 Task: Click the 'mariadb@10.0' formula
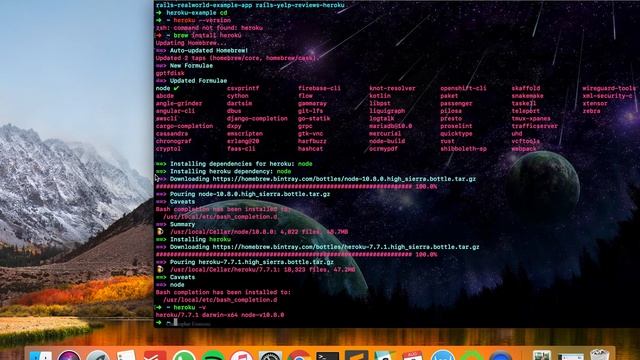tap(391, 126)
